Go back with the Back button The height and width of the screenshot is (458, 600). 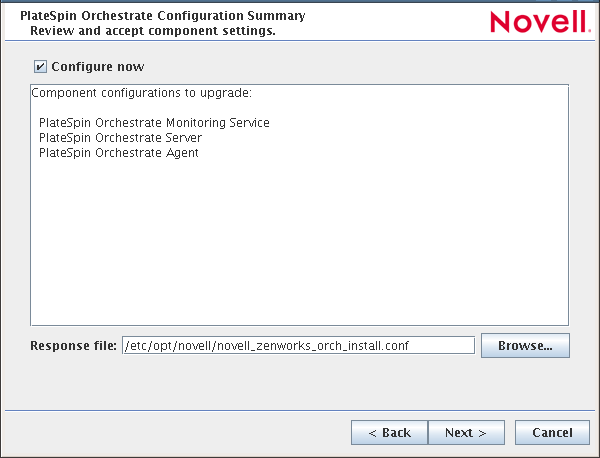[x=389, y=432]
